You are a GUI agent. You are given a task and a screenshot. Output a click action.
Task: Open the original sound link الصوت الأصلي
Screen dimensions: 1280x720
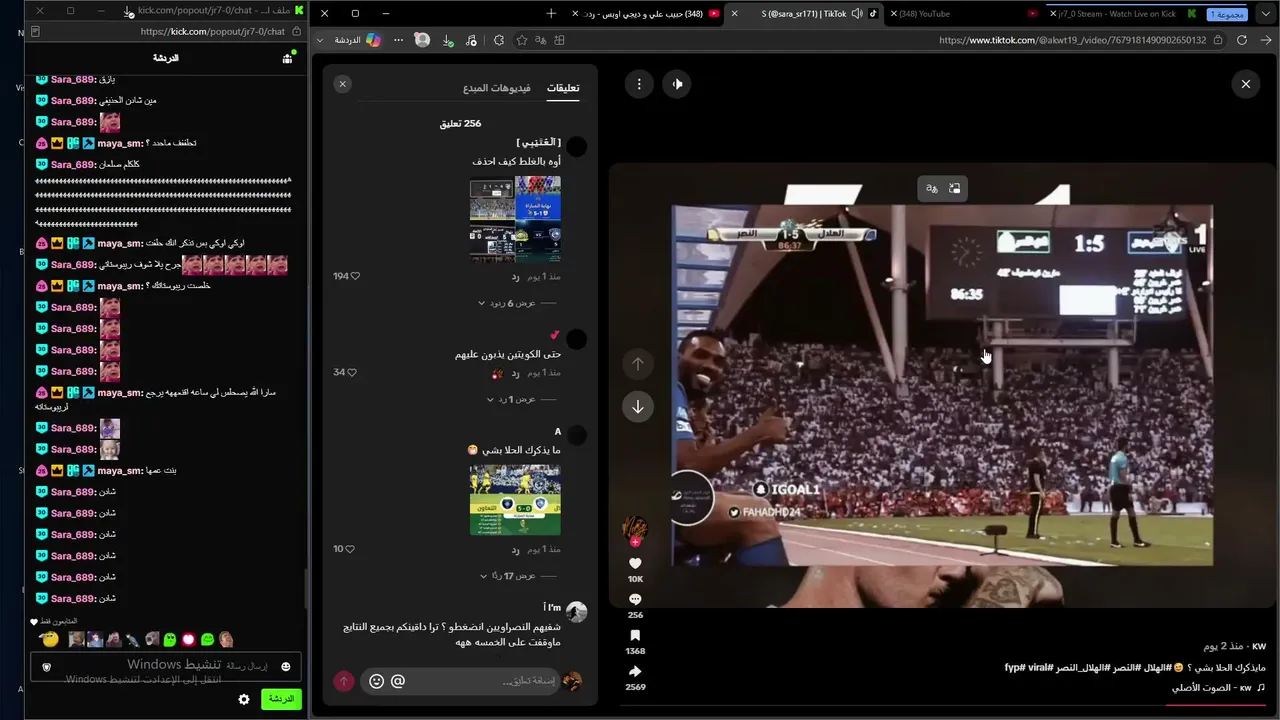click(x=1212, y=688)
